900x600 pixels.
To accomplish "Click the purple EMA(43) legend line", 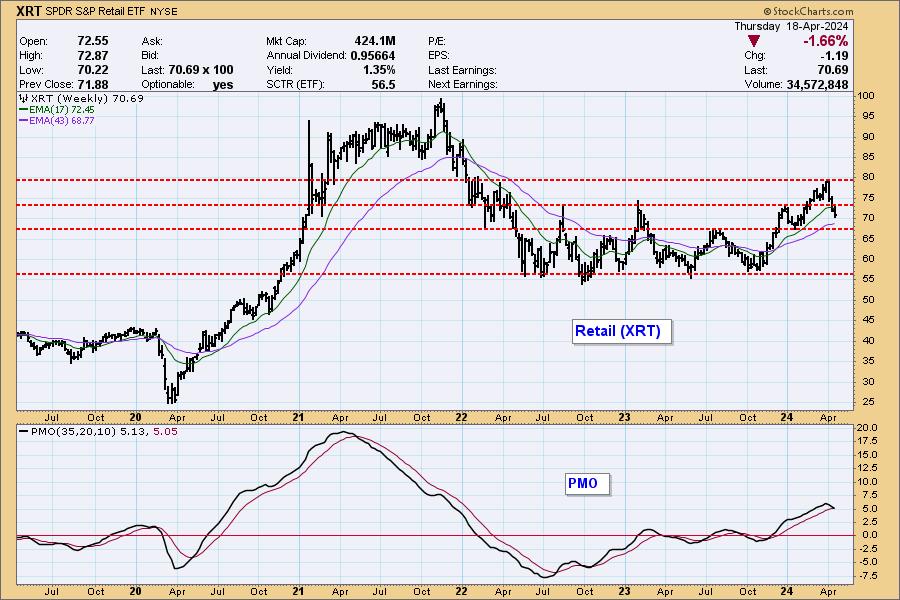I will tap(24, 121).
